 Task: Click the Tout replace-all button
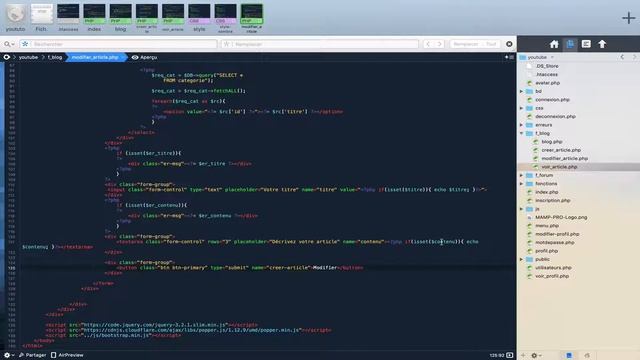(x=491, y=44)
